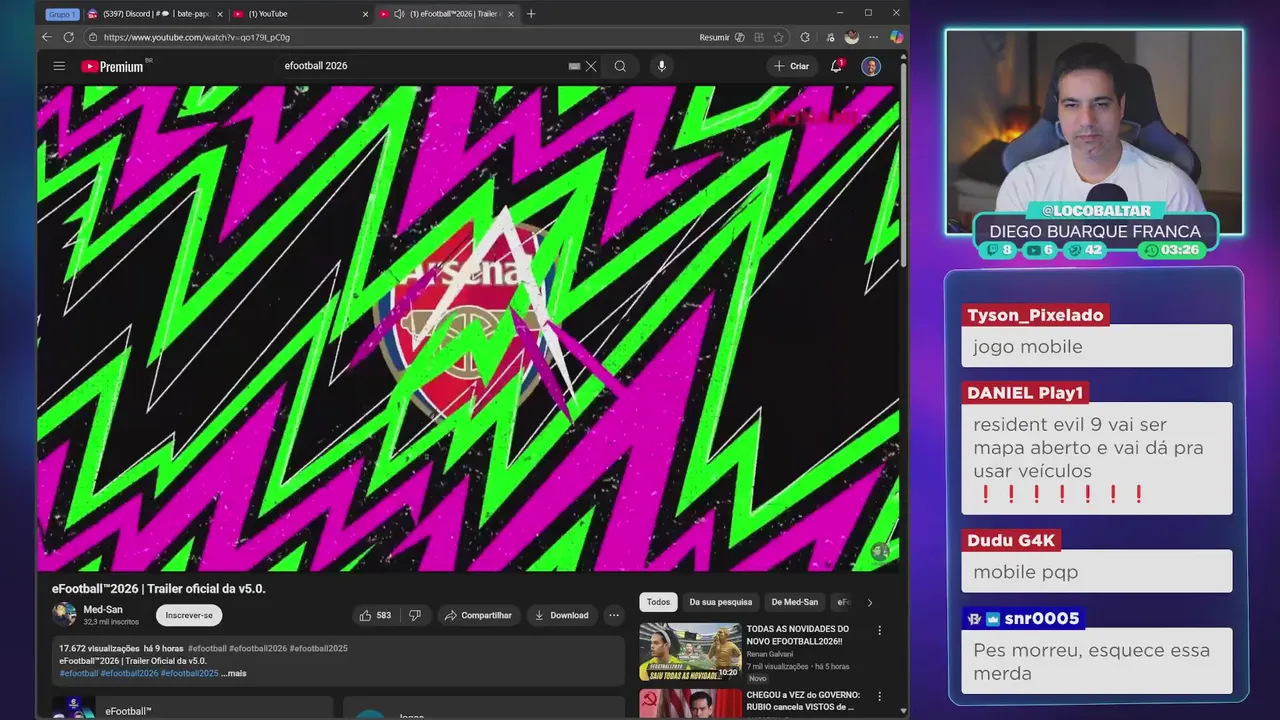The image size is (1280, 720).
Task: Open CHEGOU a VEZ do GOVERNO video title
Action: pos(802,701)
